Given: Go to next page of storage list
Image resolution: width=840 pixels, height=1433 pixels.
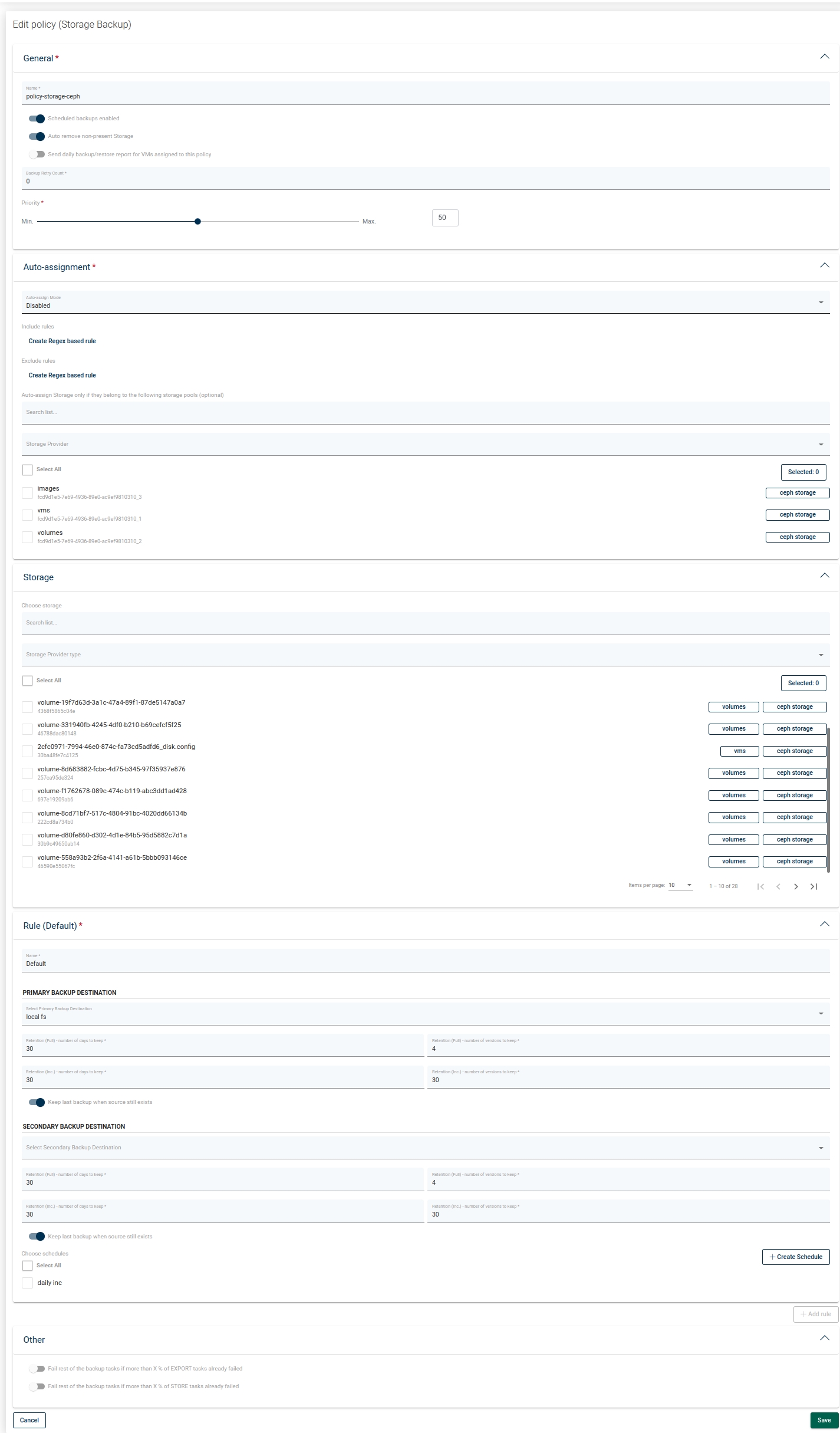Looking at the screenshot, I should point(796,886).
